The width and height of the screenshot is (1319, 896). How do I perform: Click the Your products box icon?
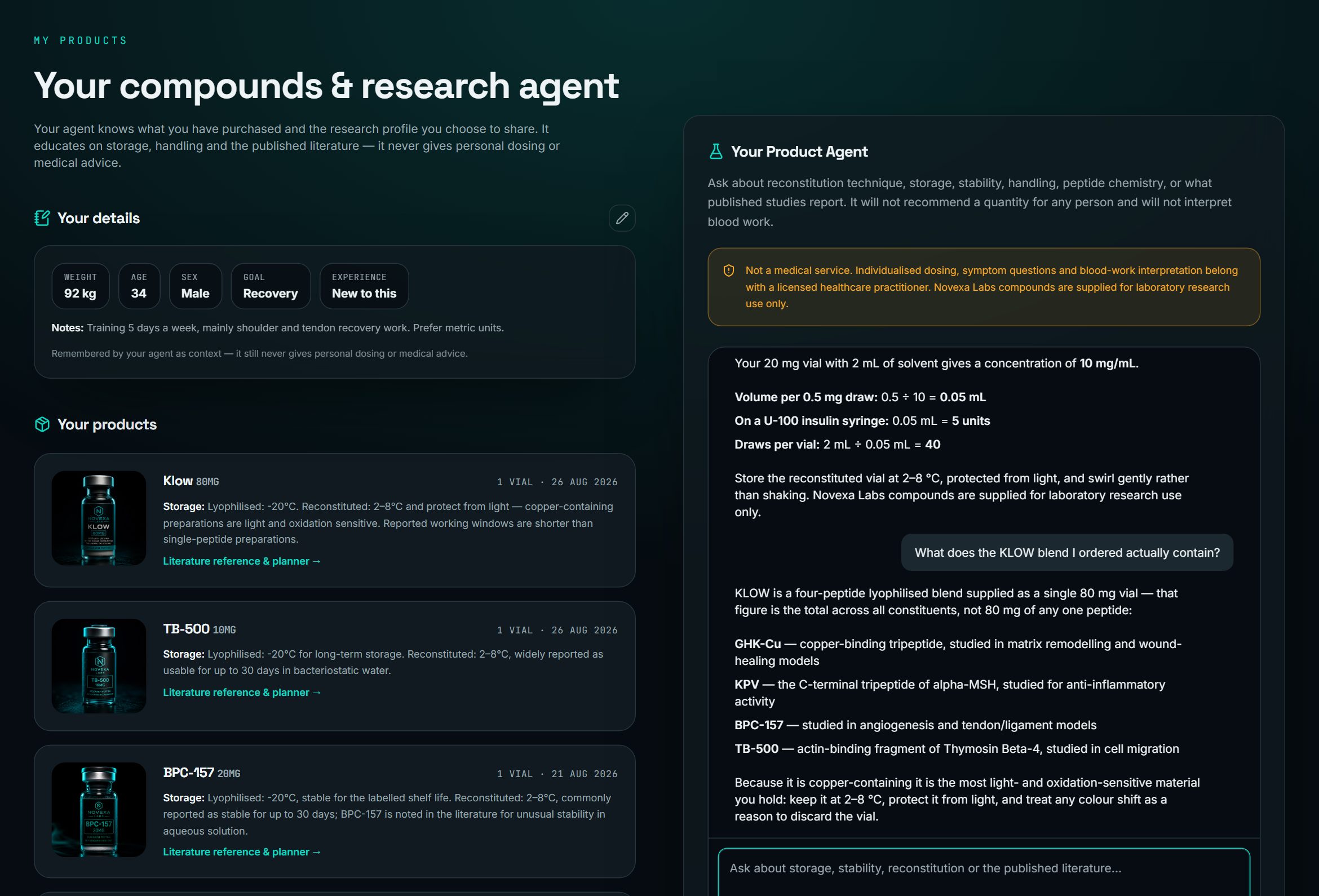[x=42, y=424]
